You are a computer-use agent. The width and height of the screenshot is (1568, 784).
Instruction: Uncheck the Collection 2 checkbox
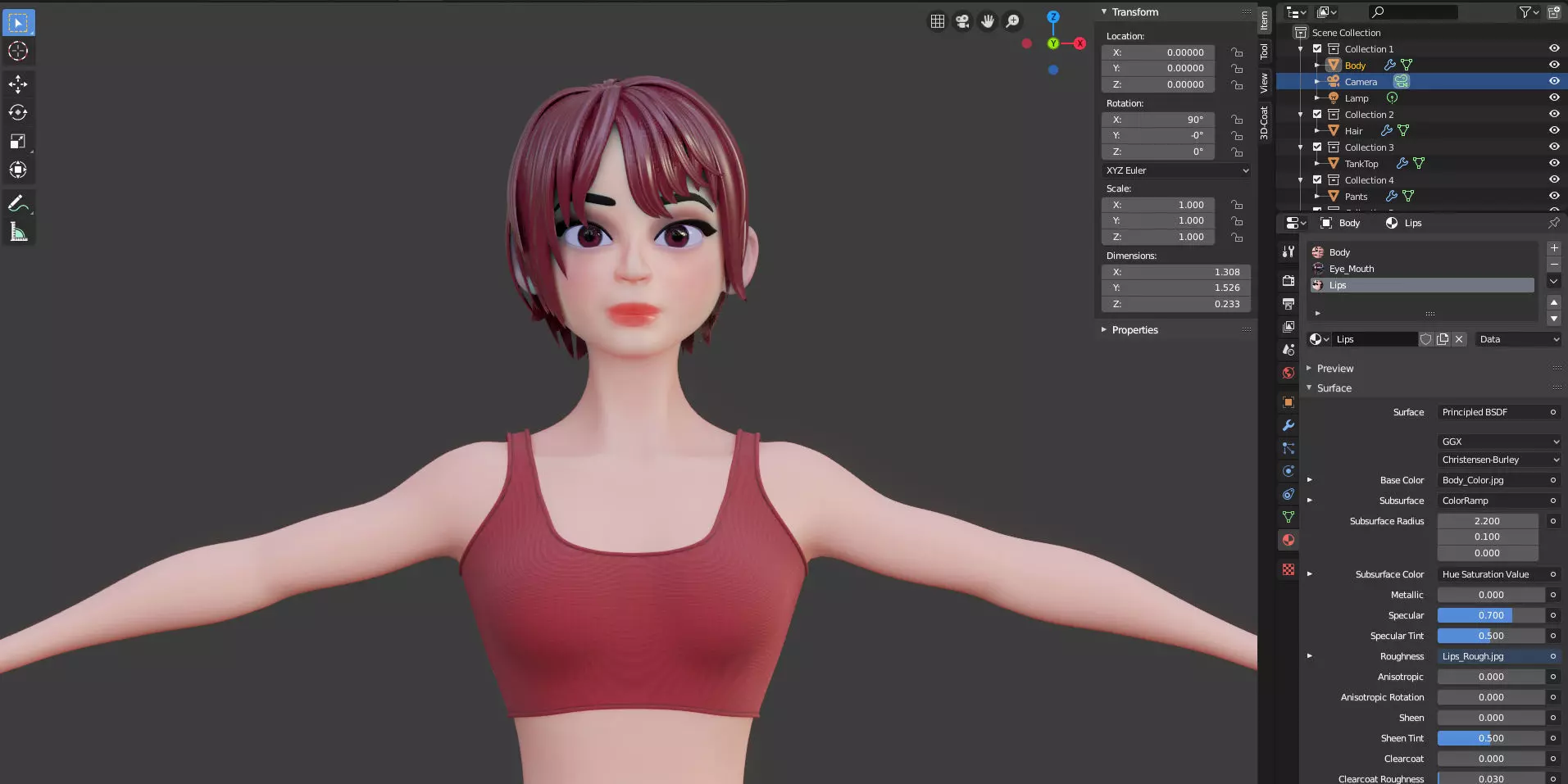1317,114
